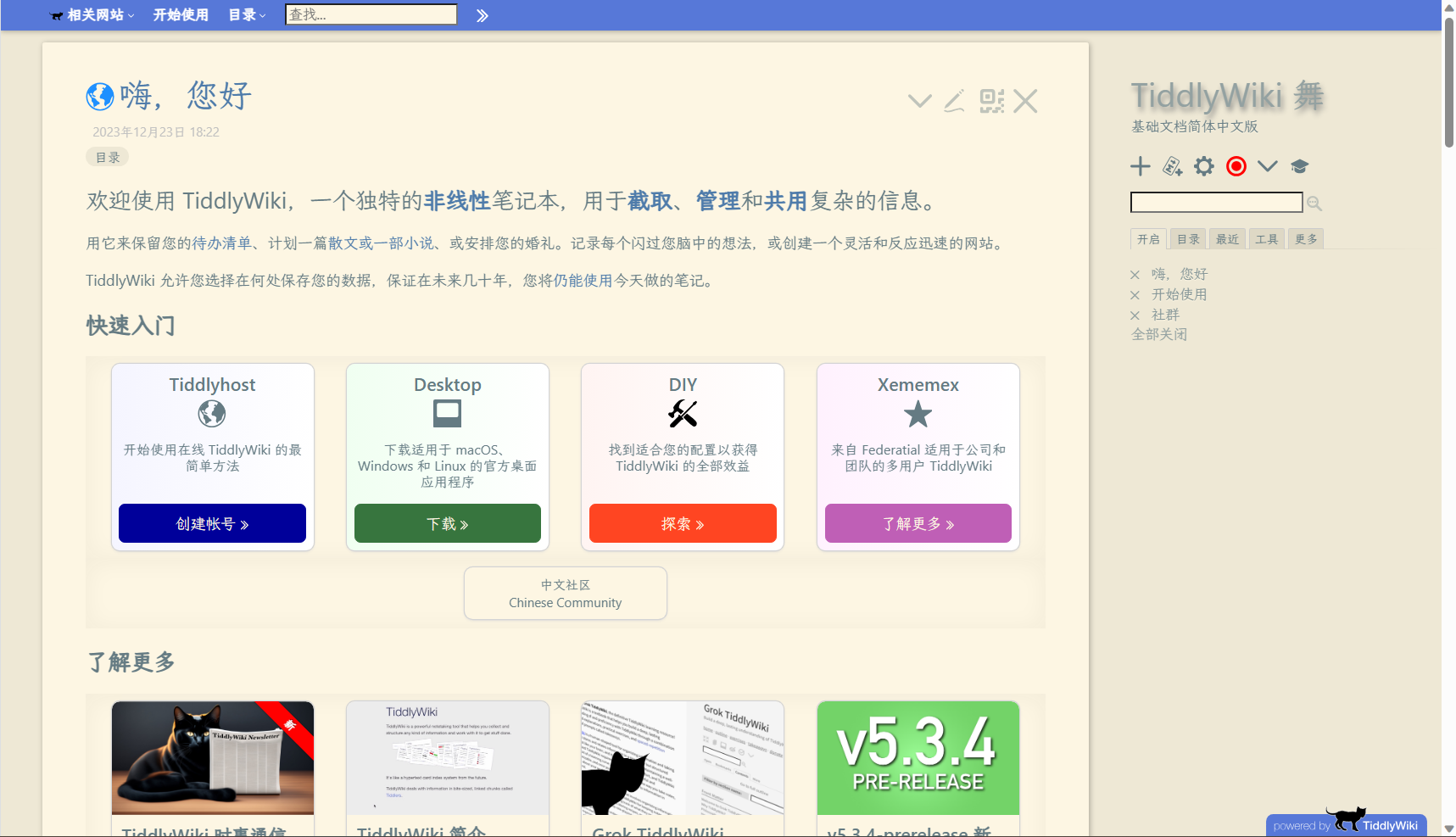Click the Xememex star icon on its card
The width and height of the screenshot is (1456, 837).
click(918, 414)
